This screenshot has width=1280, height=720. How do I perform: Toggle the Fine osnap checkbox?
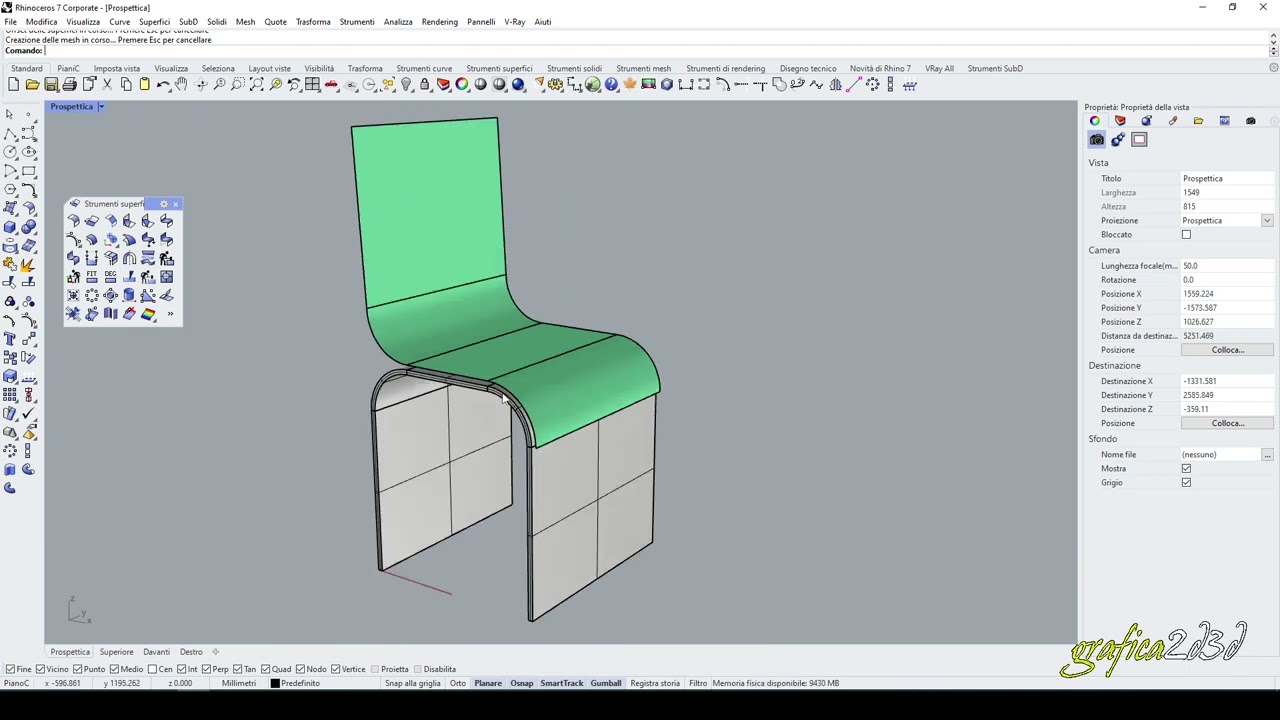[x=10, y=669]
